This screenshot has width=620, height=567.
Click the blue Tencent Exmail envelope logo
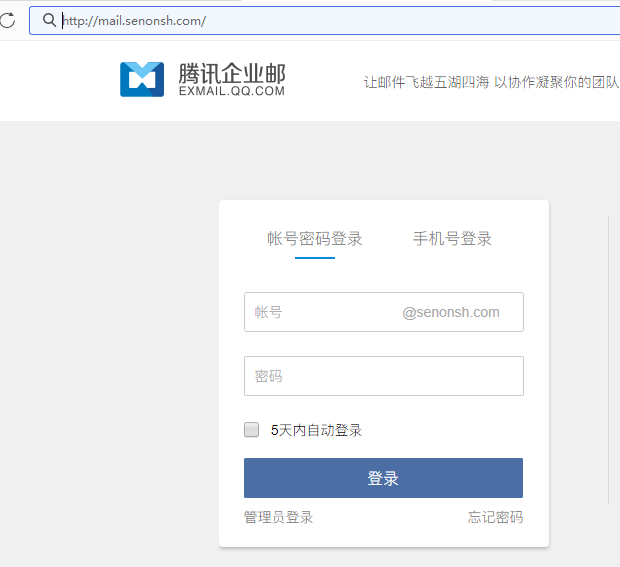click(x=142, y=79)
